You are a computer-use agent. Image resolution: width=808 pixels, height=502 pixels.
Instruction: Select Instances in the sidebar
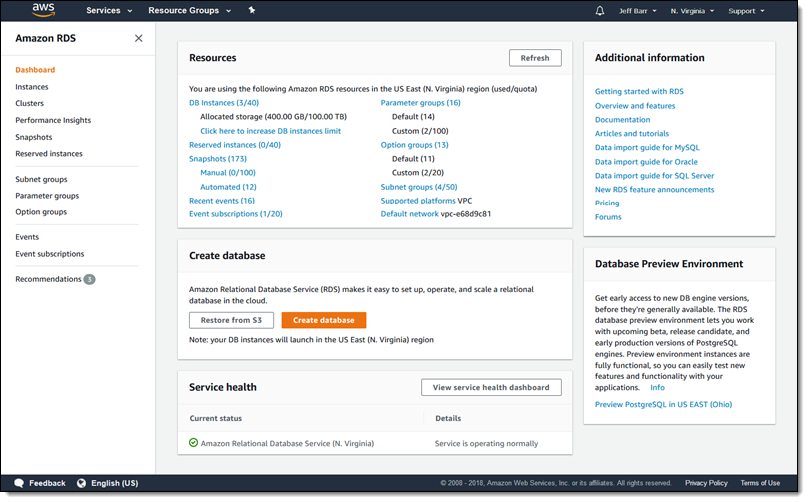point(32,87)
